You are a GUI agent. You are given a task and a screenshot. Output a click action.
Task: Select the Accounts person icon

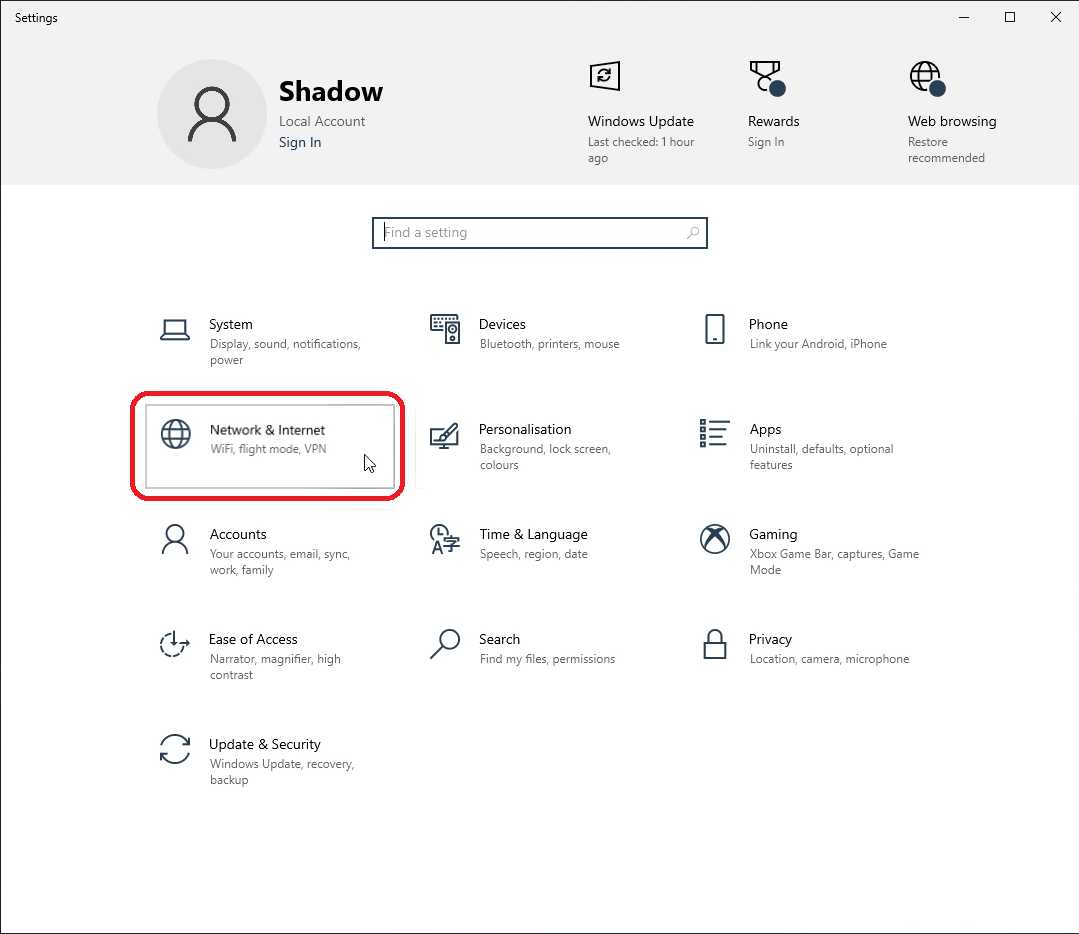175,539
